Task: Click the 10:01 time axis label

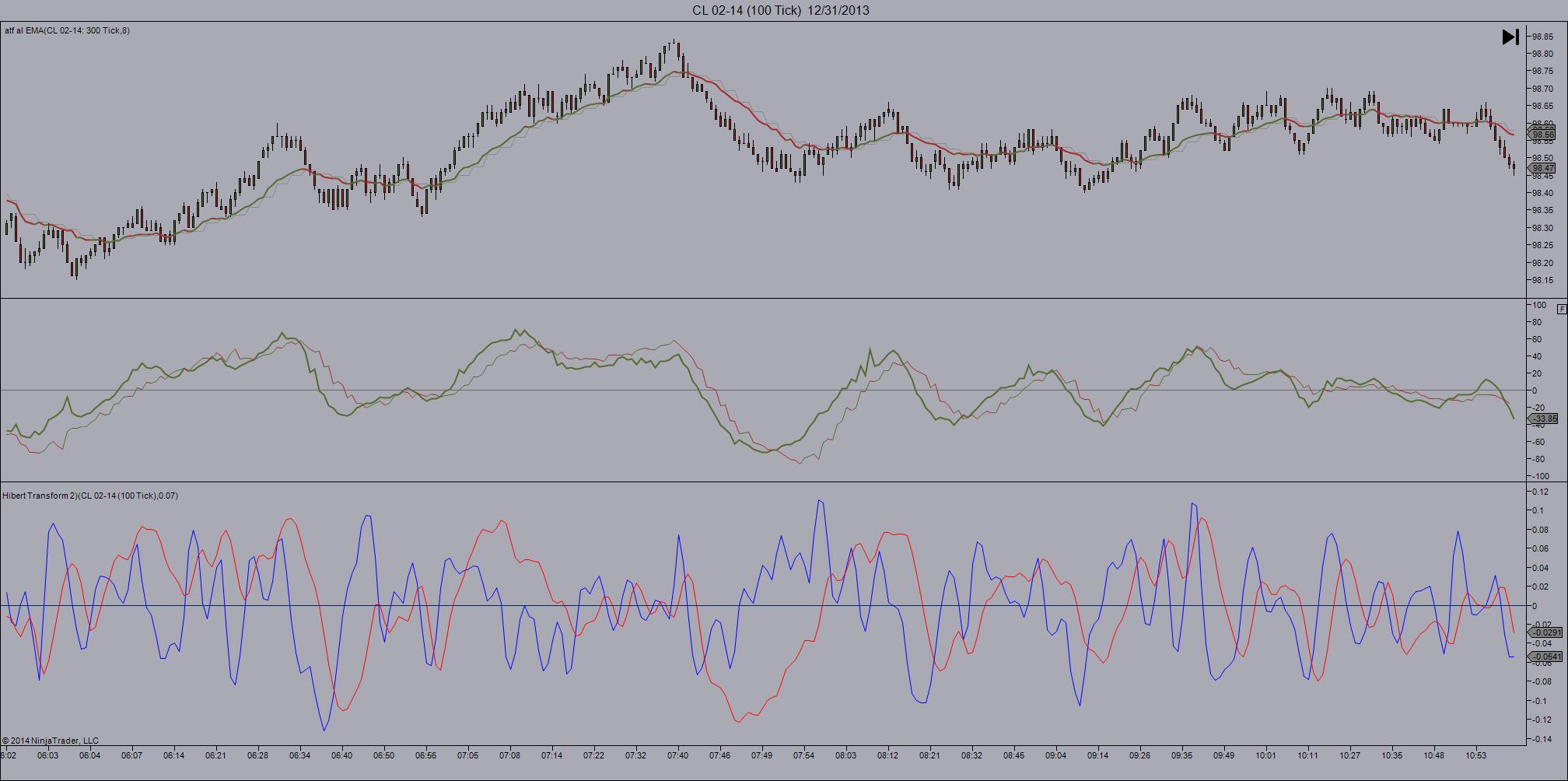Action: coord(1265,755)
